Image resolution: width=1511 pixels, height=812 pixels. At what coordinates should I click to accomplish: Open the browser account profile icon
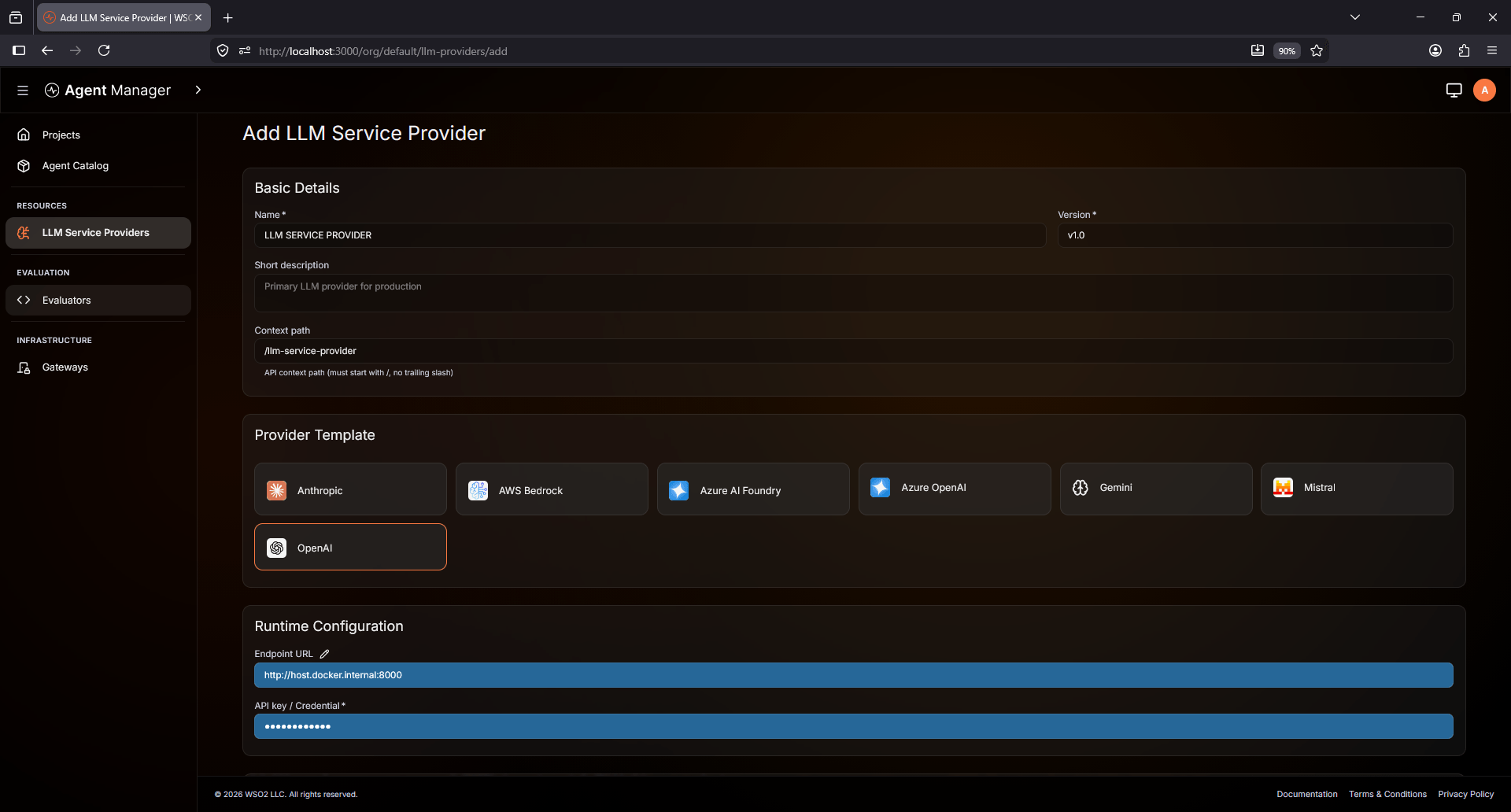[1435, 50]
